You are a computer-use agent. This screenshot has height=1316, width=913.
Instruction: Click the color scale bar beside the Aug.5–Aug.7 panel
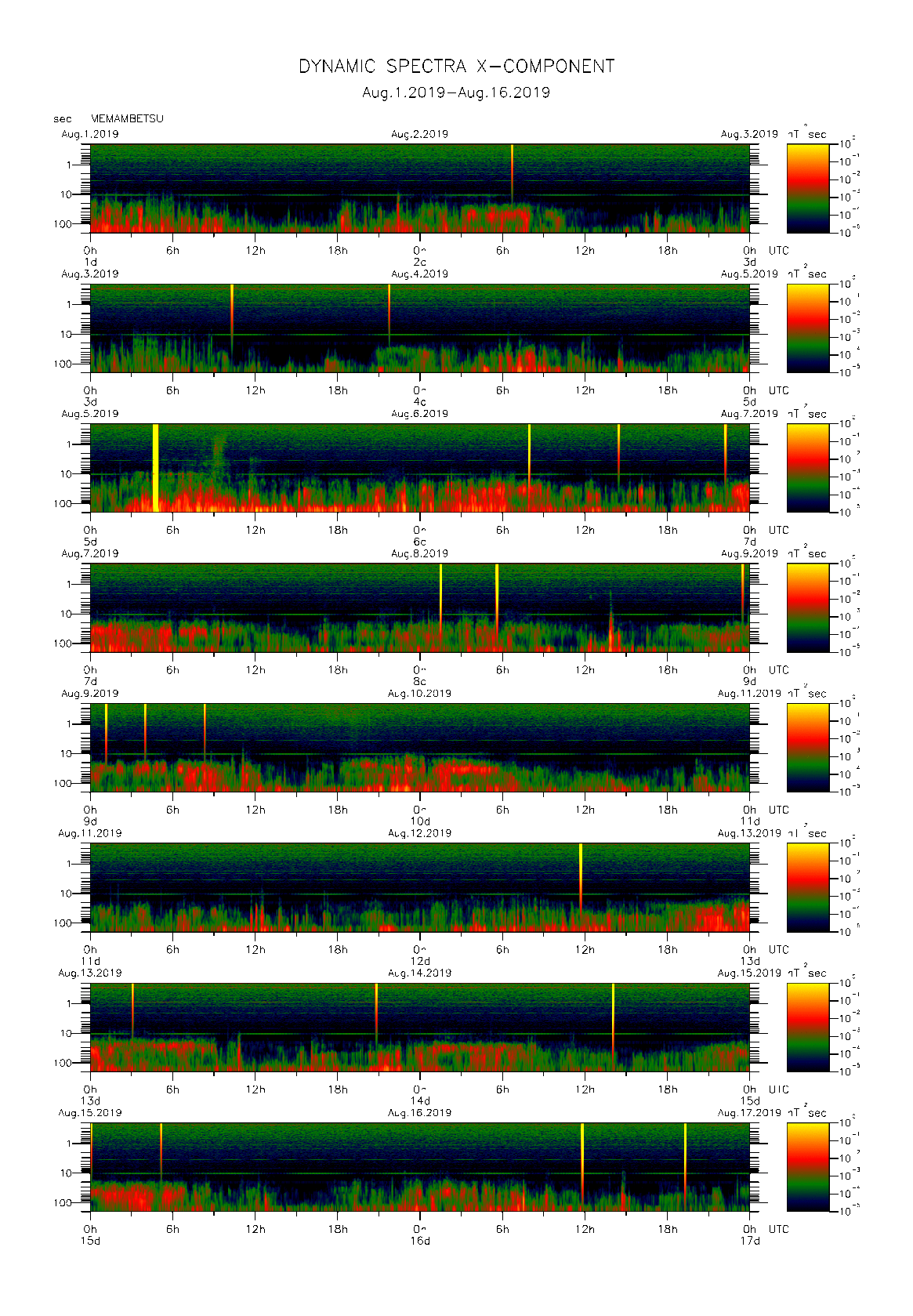pyautogui.click(x=808, y=468)
